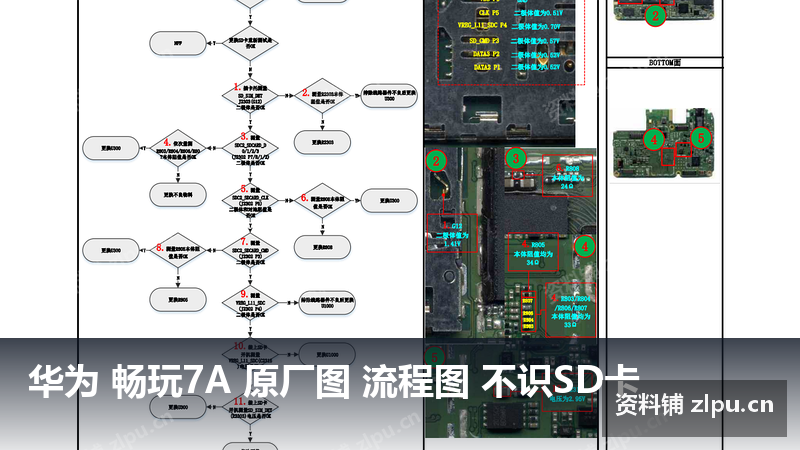800x450 pixels.
Task: Click the banner title '华为 畅玩7A 原厂图'
Action: coord(189,381)
